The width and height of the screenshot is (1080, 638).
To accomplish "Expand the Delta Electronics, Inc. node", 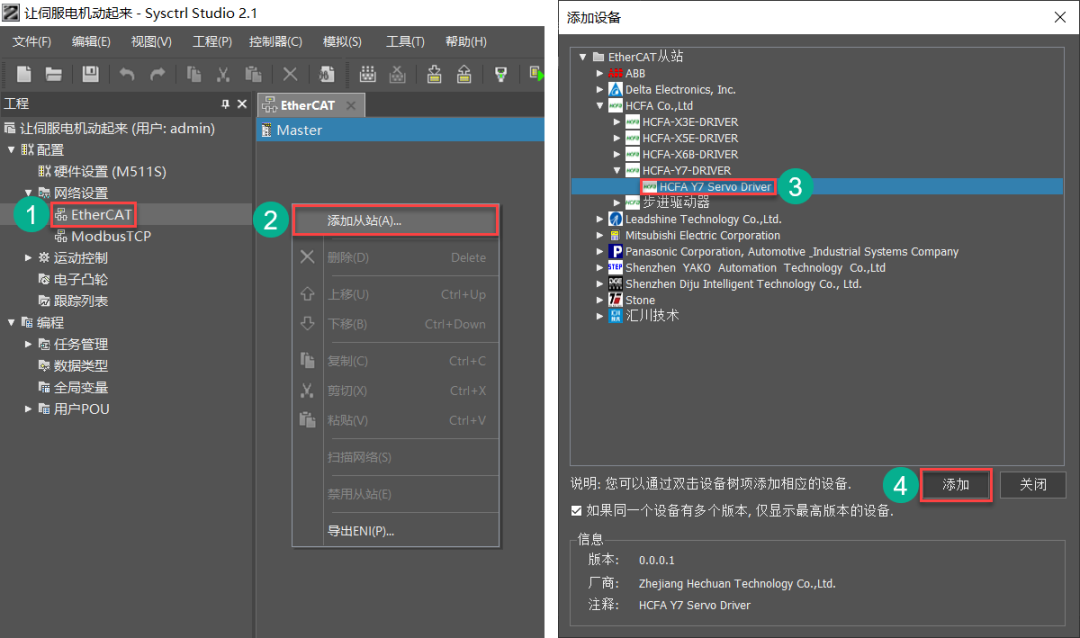I will (x=600, y=89).
